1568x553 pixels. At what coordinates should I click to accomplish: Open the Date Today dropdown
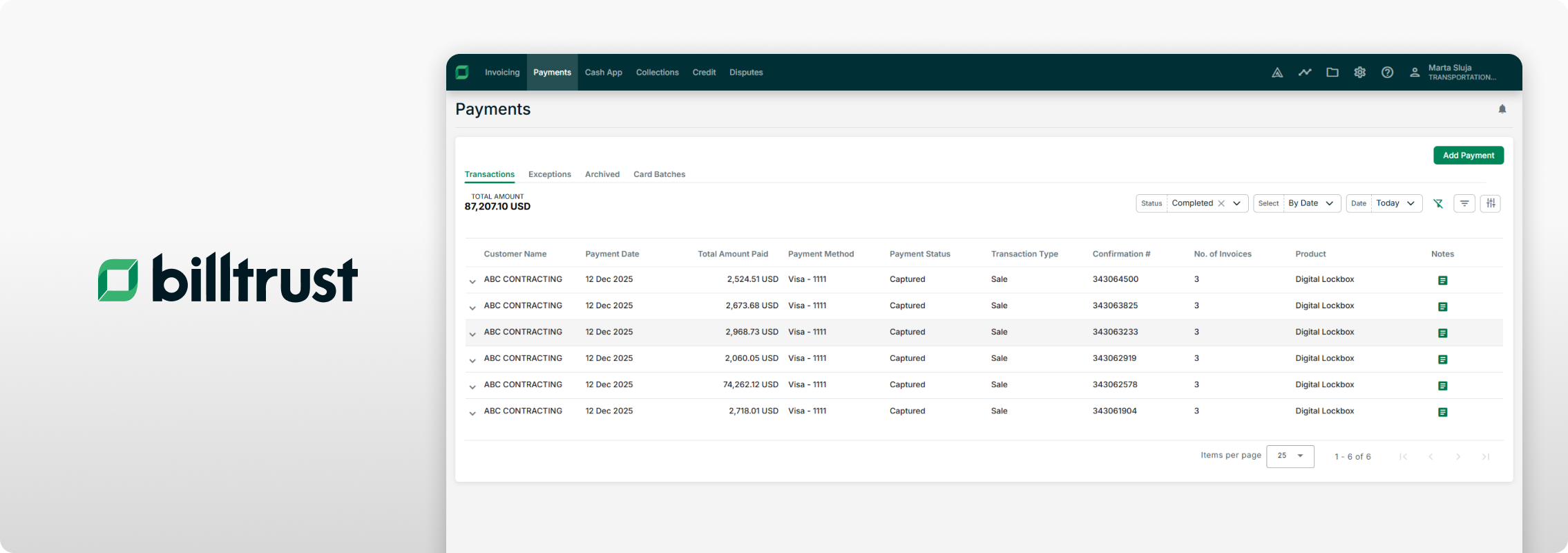(1384, 203)
